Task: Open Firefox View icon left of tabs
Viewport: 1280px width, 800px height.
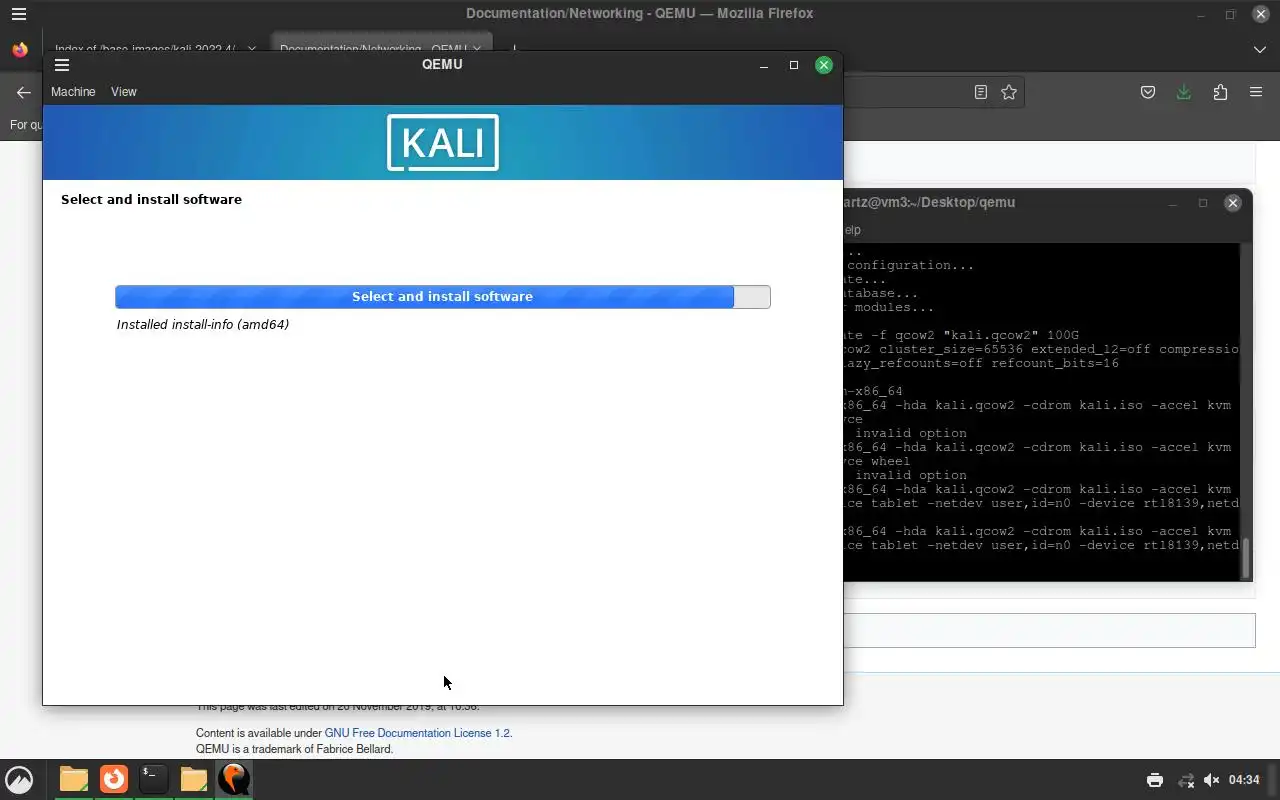Action: [x=20, y=49]
